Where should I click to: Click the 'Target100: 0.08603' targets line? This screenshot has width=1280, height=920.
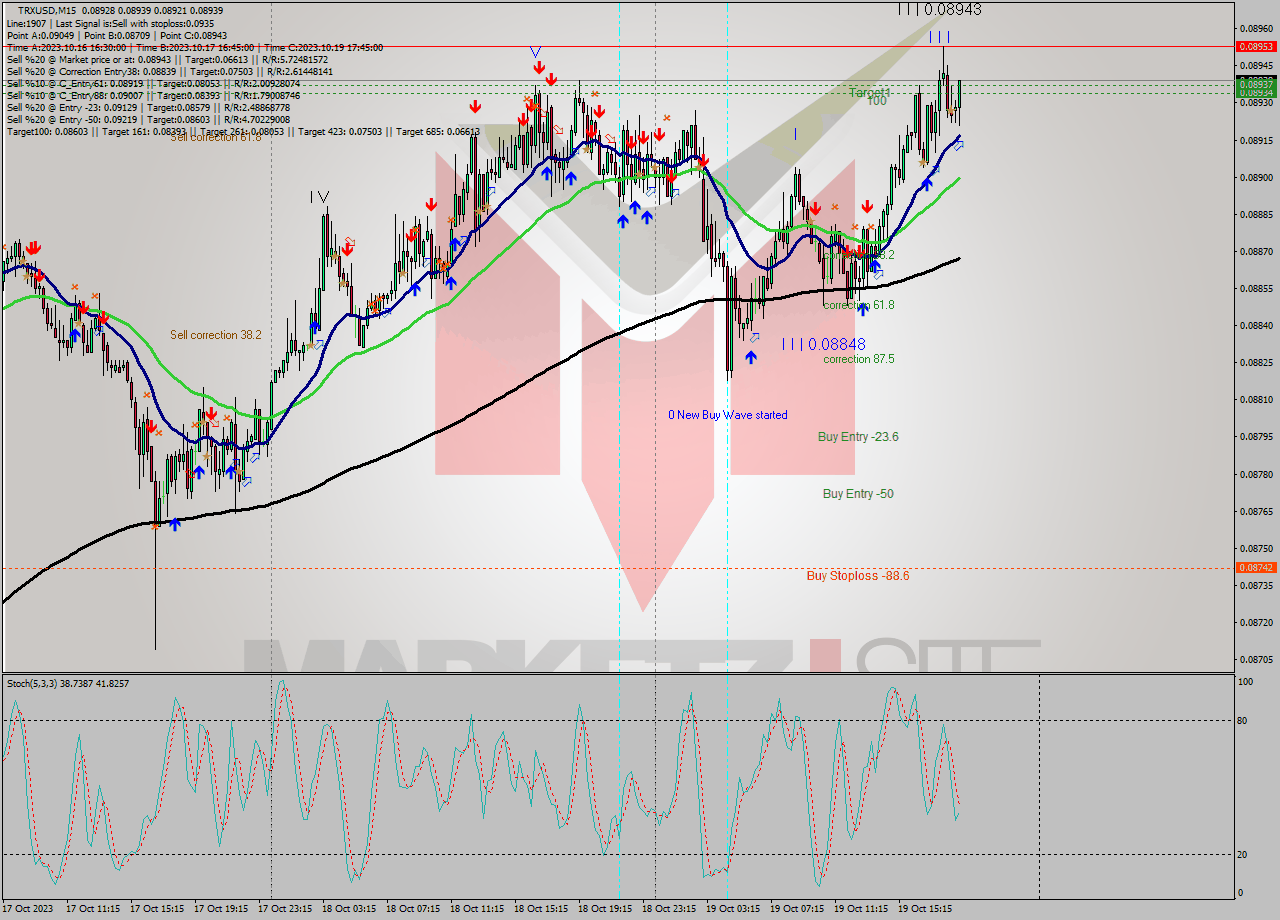(243, 131)
